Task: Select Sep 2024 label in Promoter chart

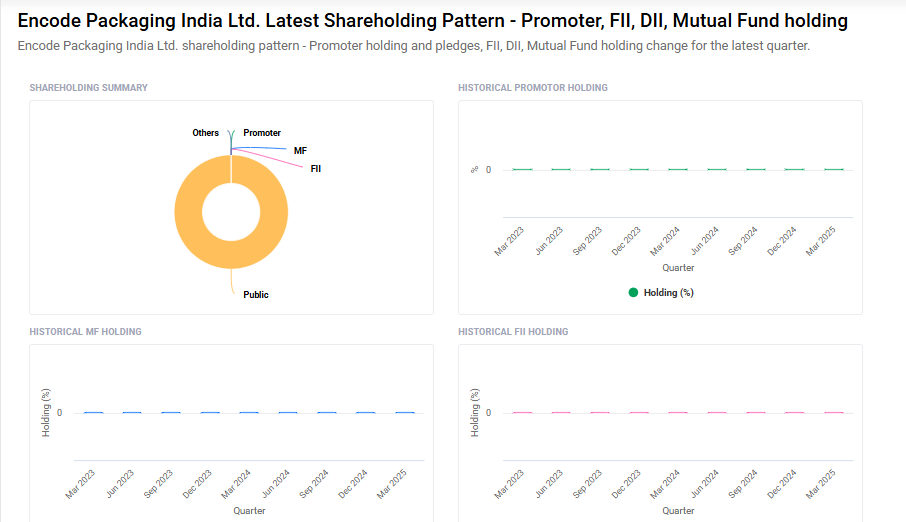Action: [x=742, y=241]
